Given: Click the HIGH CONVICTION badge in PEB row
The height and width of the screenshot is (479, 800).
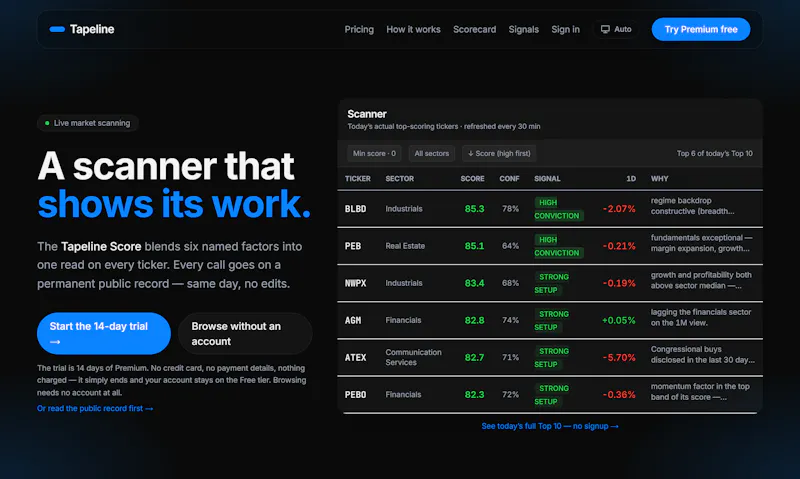Looking at the screenshot, I should 559,246.
